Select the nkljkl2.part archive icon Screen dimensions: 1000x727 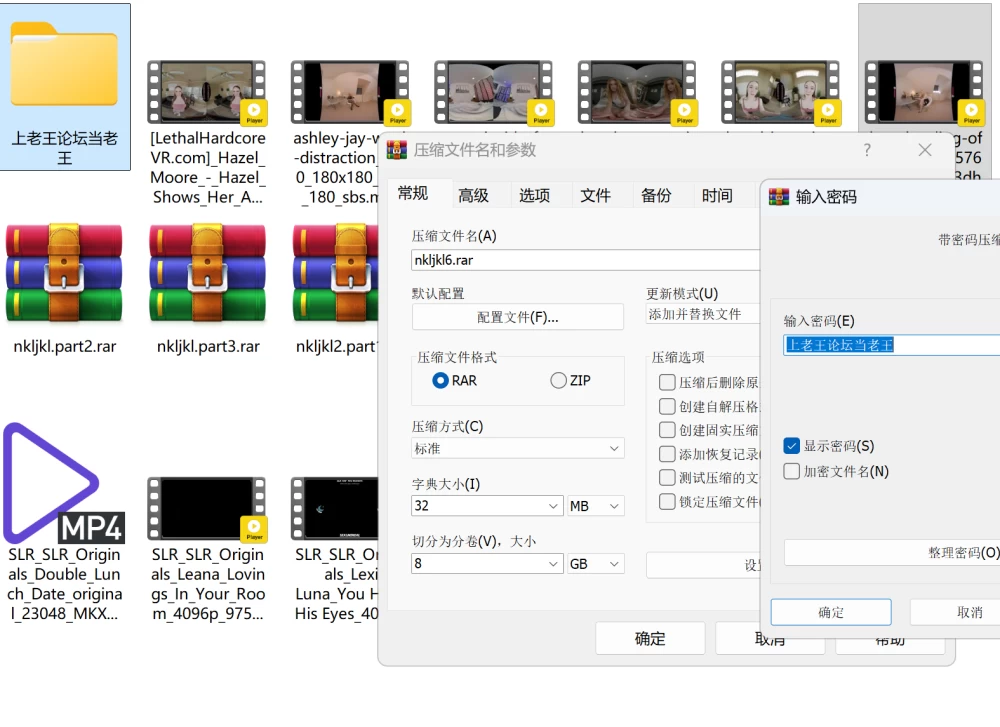tap(335, 274)
